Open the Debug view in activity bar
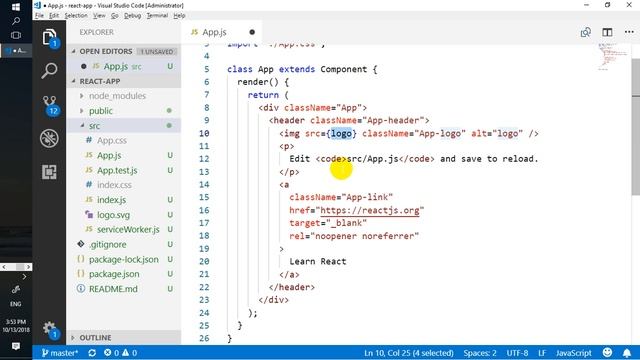This screenshot has height=360, width=640. tap(49, 138)
